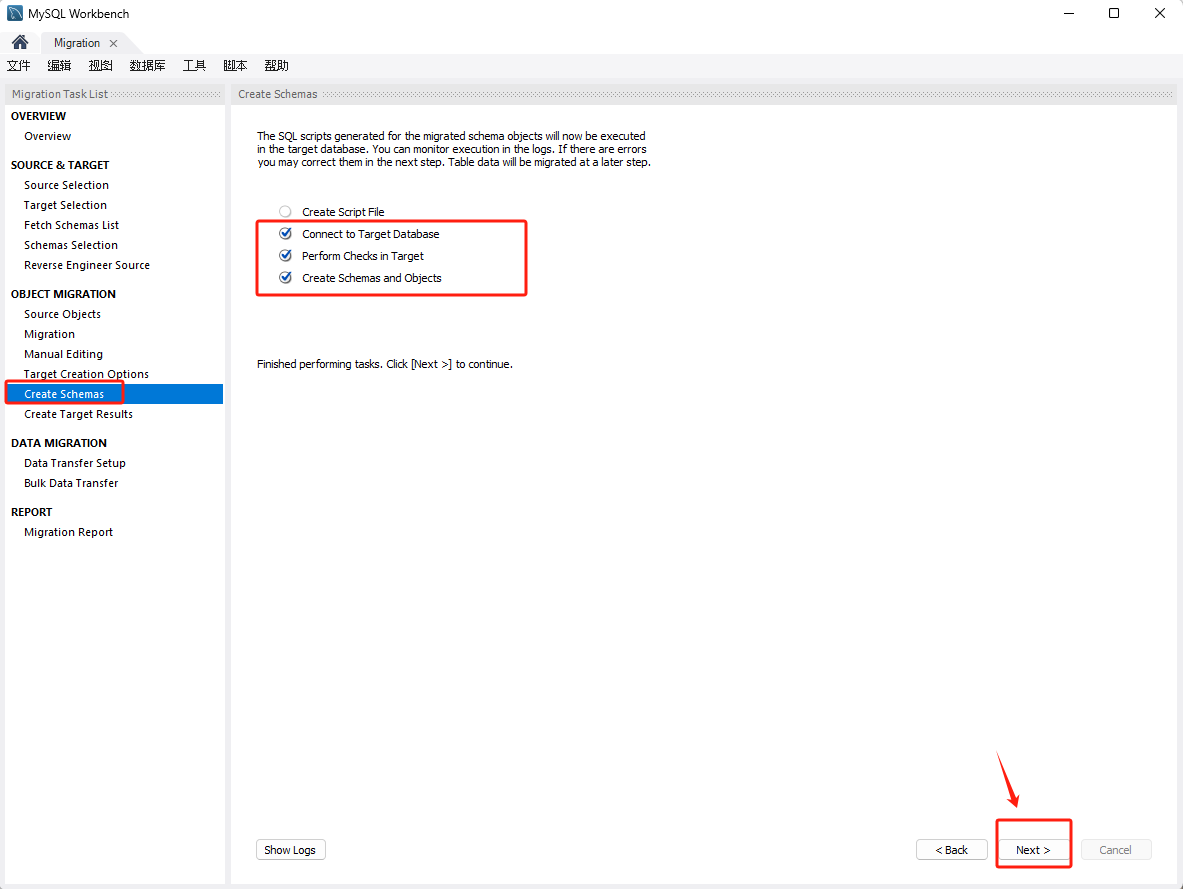Click the Show Logs button

tap(290, 850)
